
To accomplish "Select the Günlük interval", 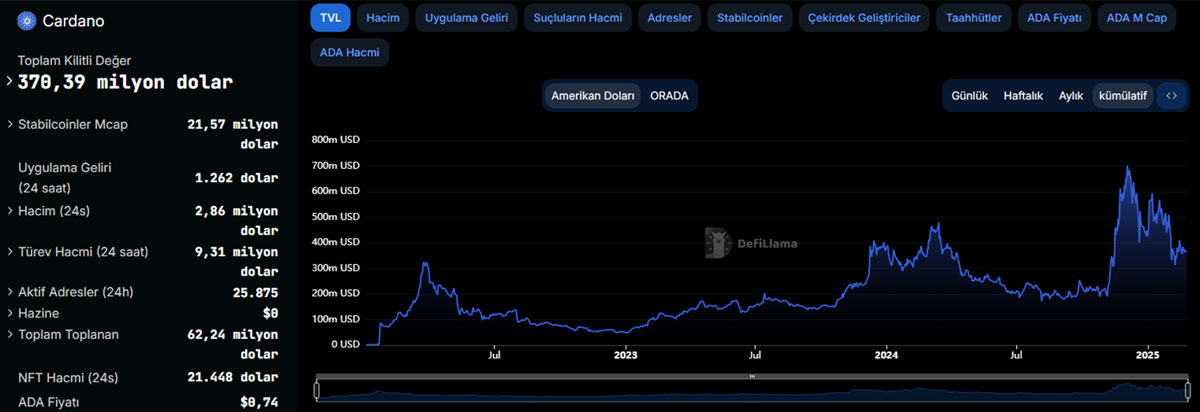I will [x=969, y=96].
